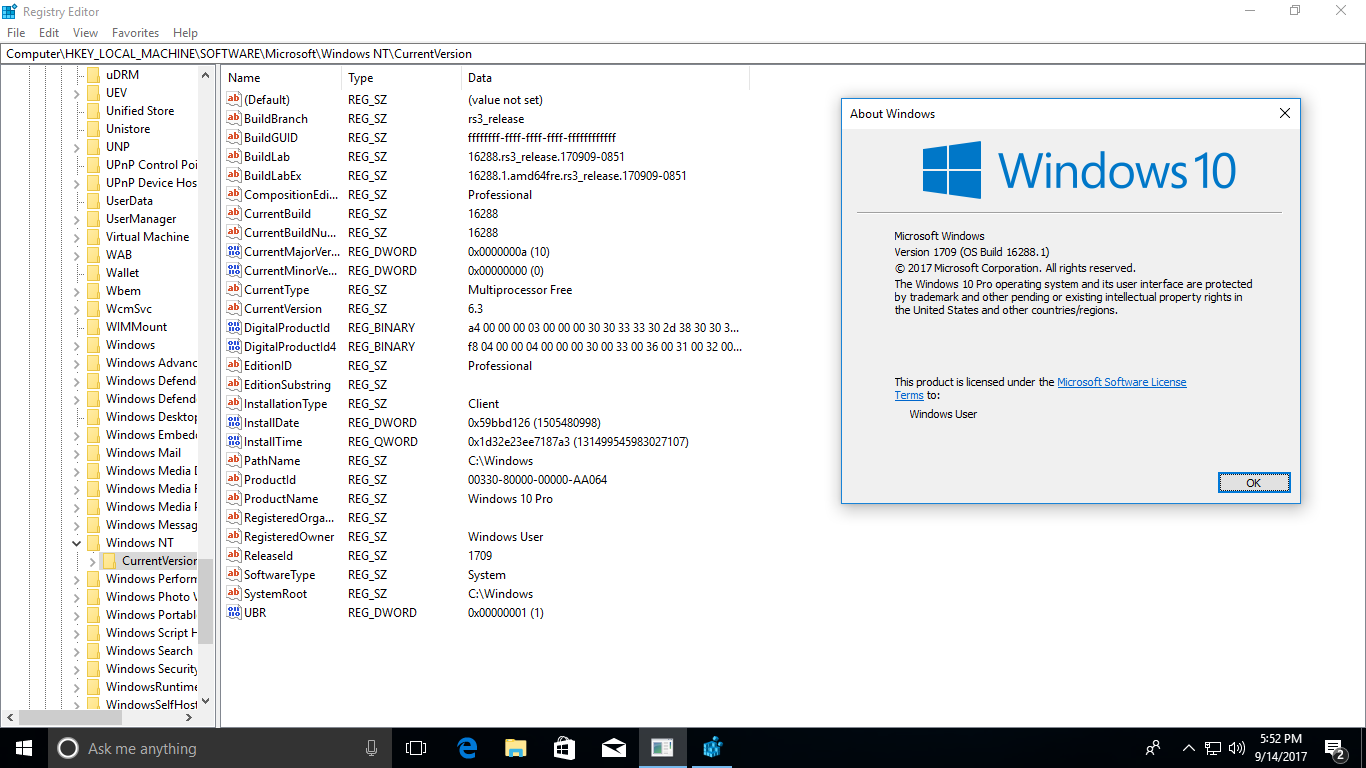Click tree pane horizontal scrollbar thumb
The image size is (1366, 768).
point(70,717)
